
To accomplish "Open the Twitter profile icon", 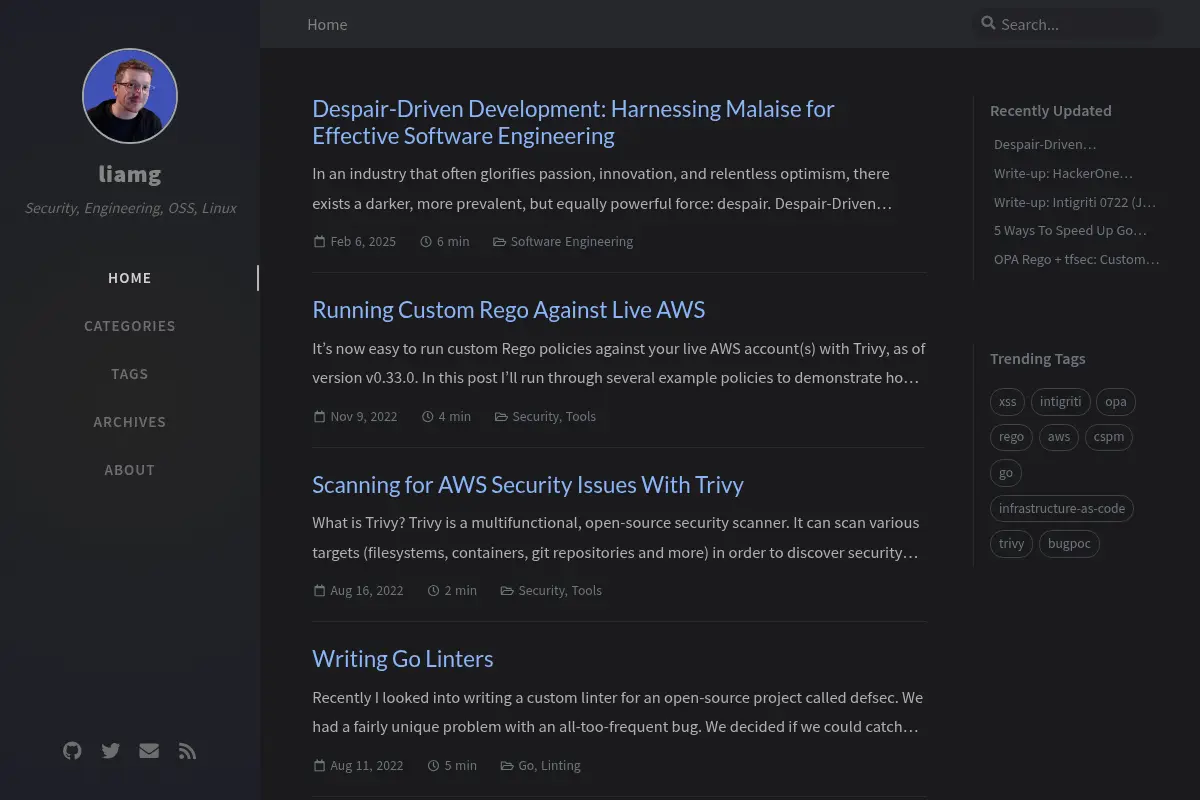I will click(111, 751).
